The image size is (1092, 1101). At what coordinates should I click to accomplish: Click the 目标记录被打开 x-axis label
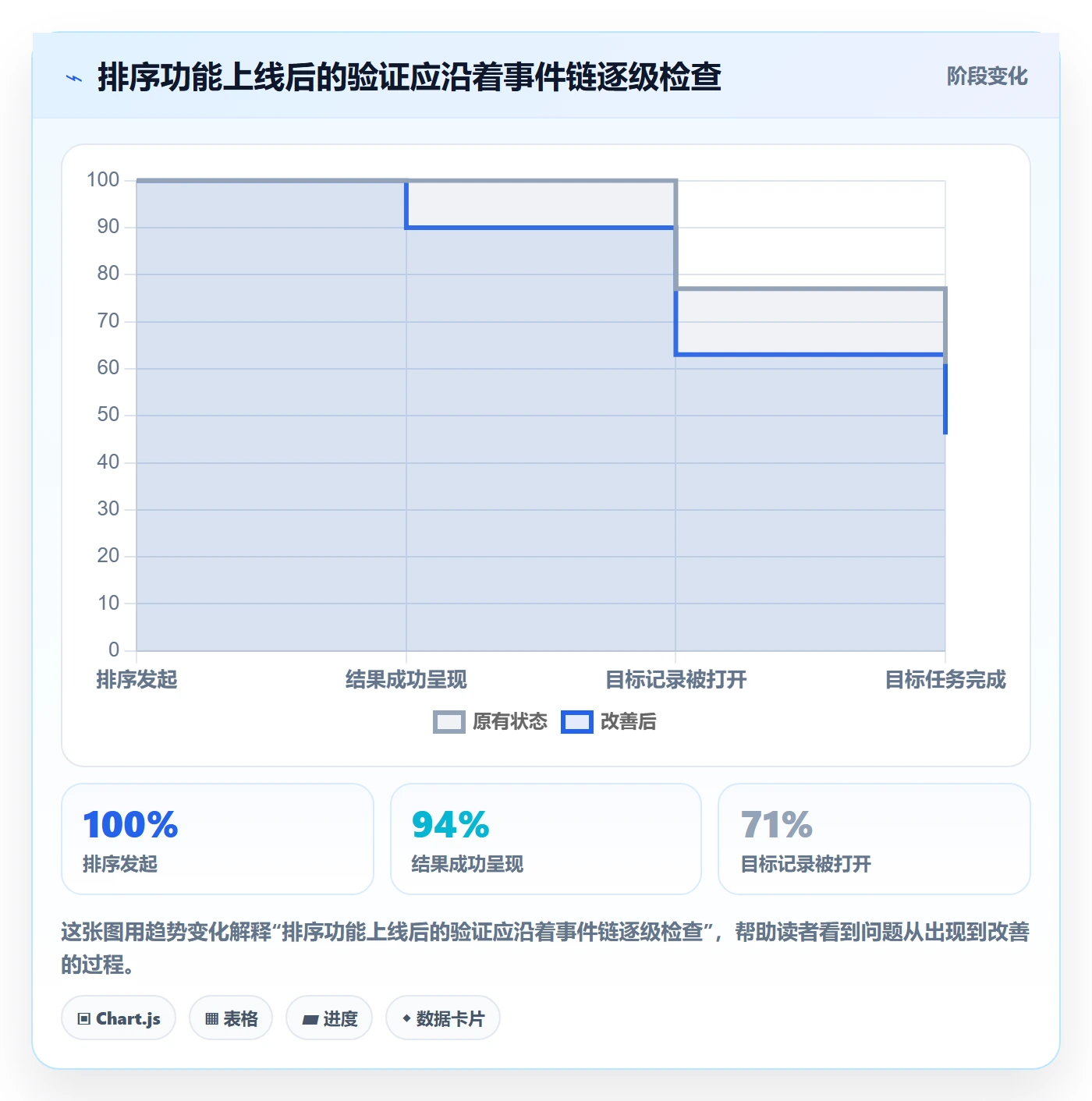pos(676,680)
